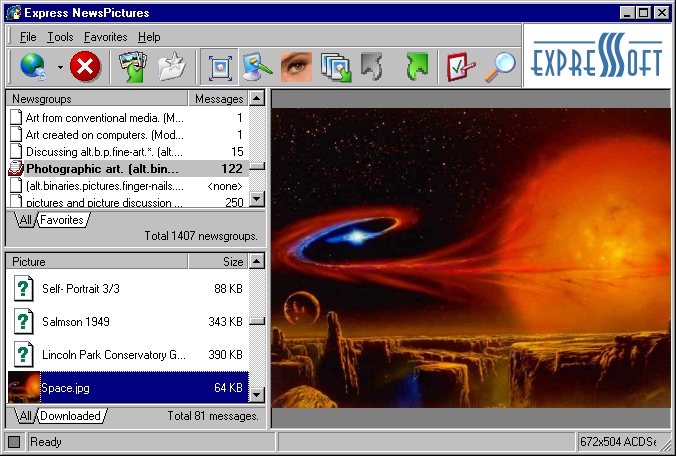
Task: Click the stacked pages icon beside Photographic art
Action: point(16,169)
